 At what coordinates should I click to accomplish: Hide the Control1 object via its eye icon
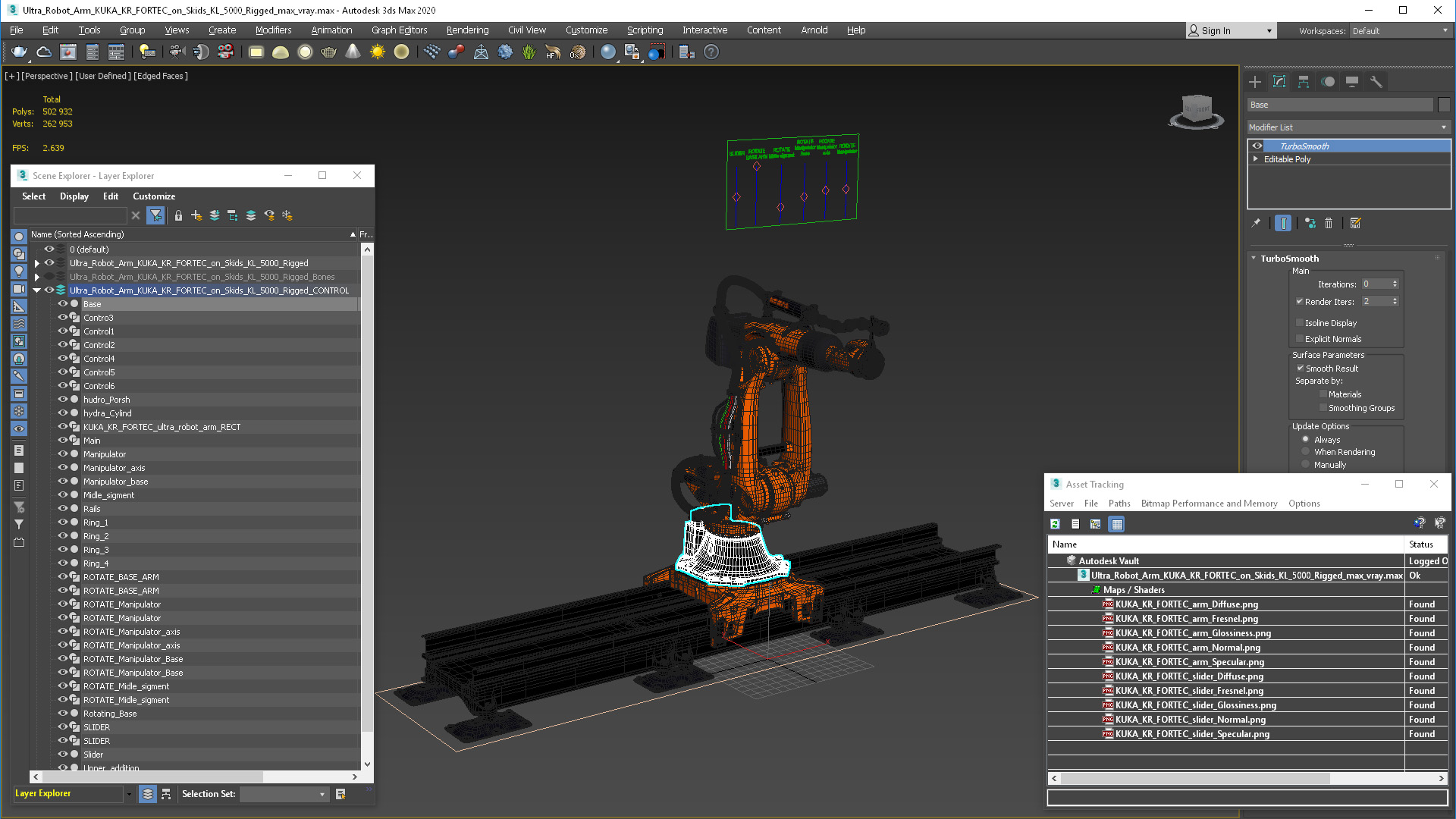[x=63, y=331]
